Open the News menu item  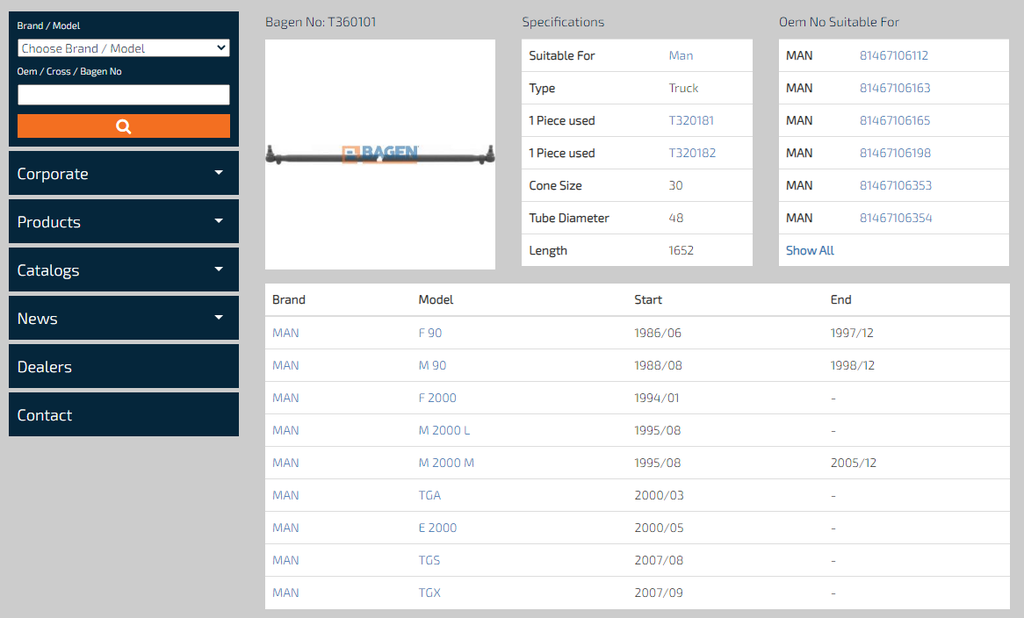pos(123,318)
